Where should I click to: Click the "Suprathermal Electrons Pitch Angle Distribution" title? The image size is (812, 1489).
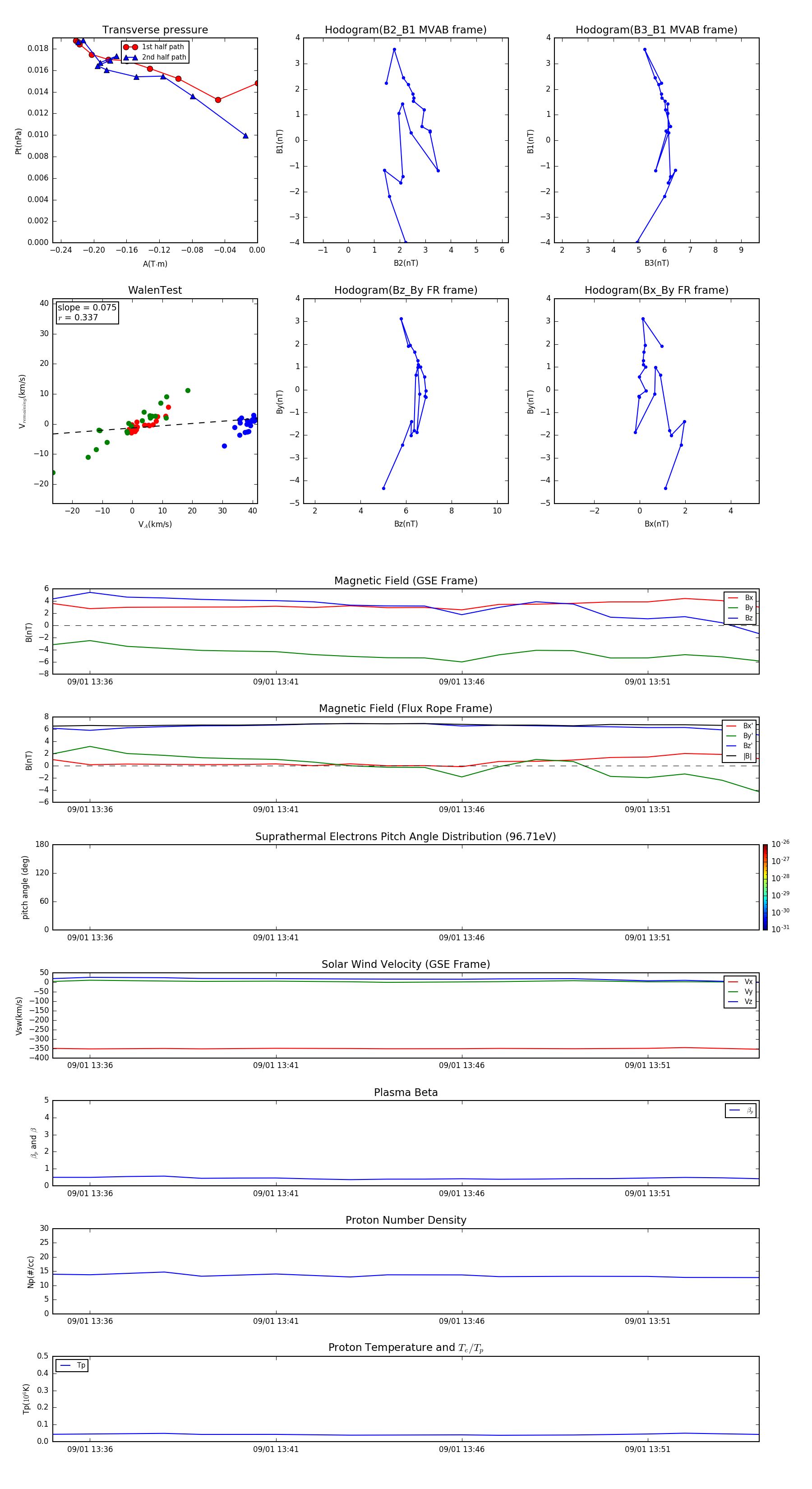coord(406,837)
